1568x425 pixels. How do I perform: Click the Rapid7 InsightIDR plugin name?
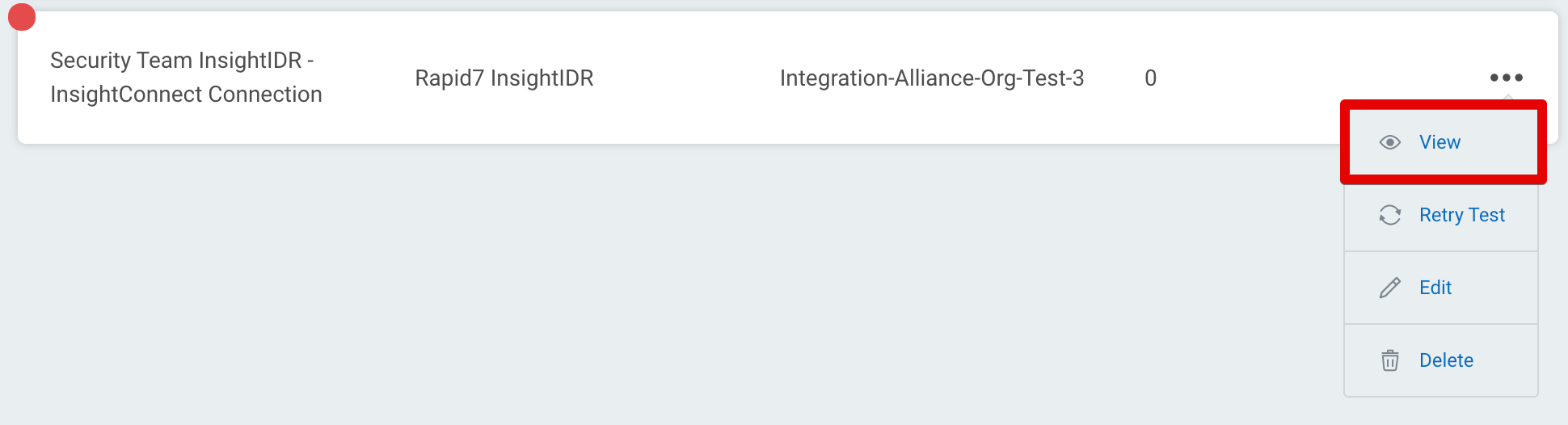(504, 78)
